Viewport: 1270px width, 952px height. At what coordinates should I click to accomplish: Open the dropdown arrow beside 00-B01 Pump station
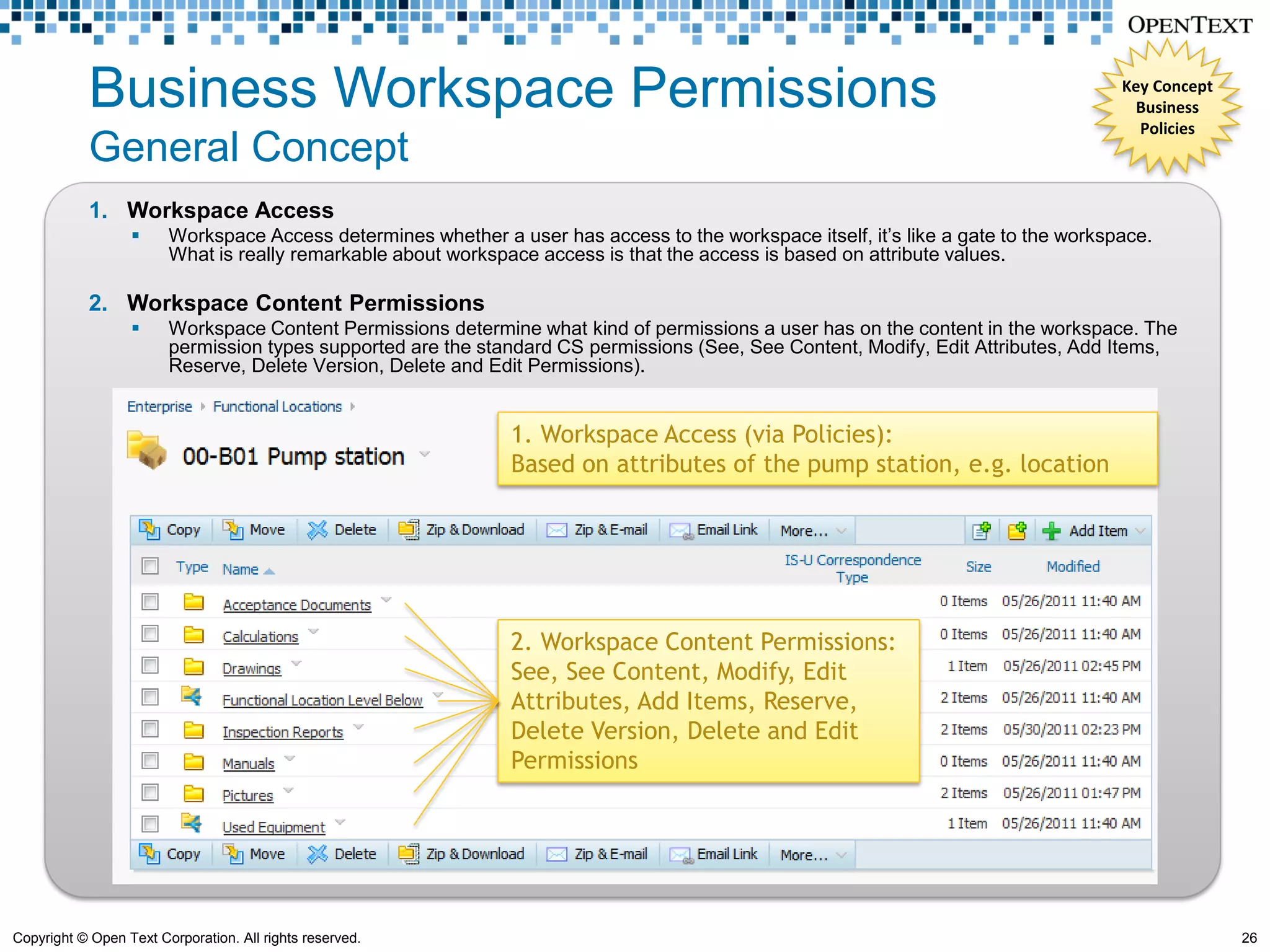(425, 454)
